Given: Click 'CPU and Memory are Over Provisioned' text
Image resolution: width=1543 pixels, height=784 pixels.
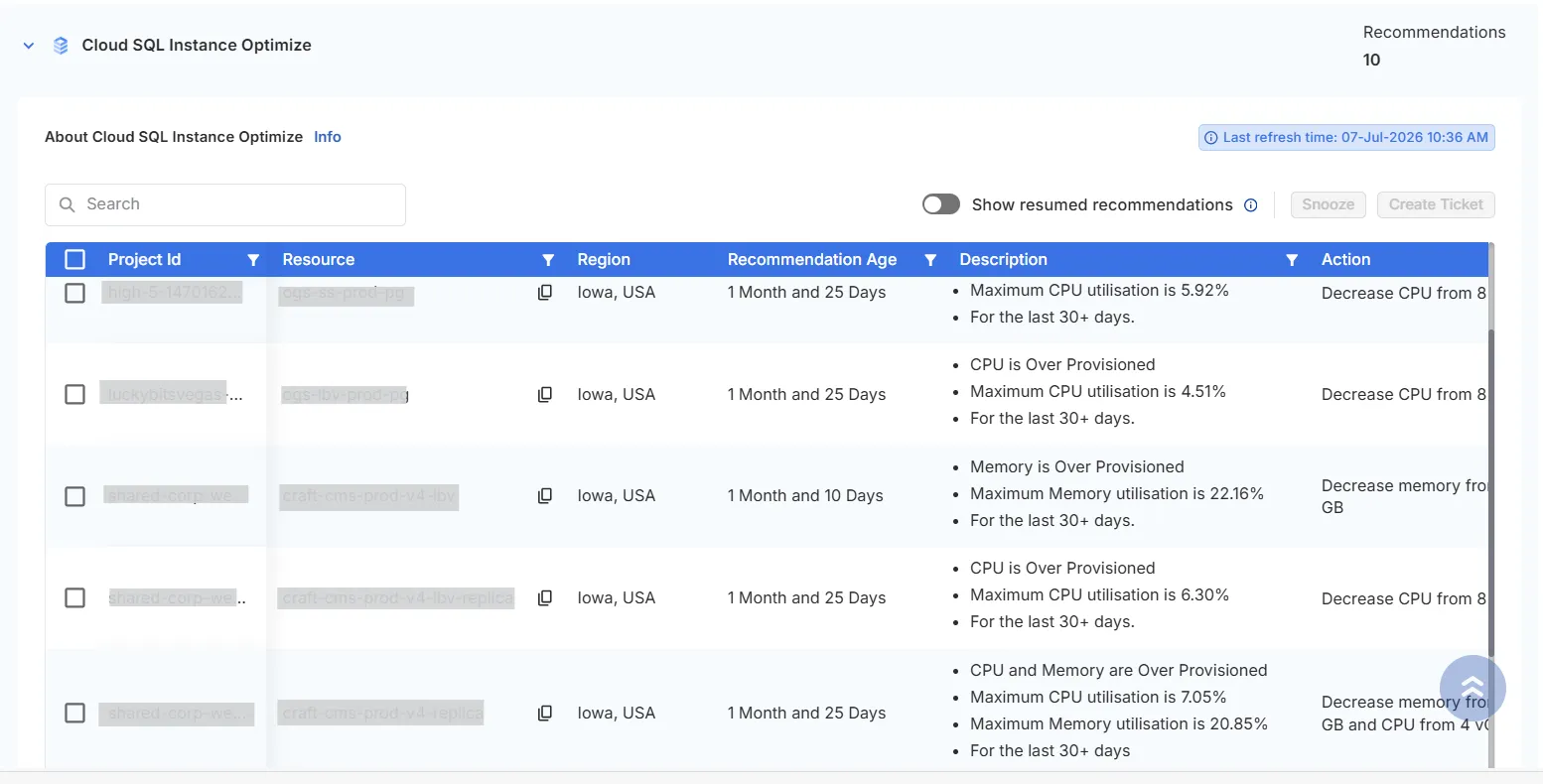Looking at the screenshot, I should 1119,671.
